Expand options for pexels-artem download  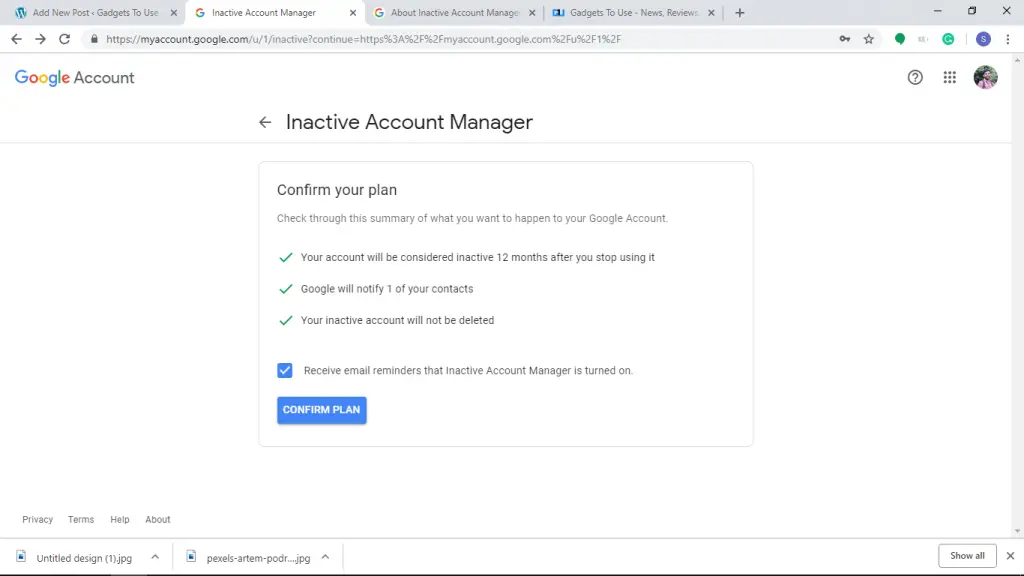coord(325,557)
